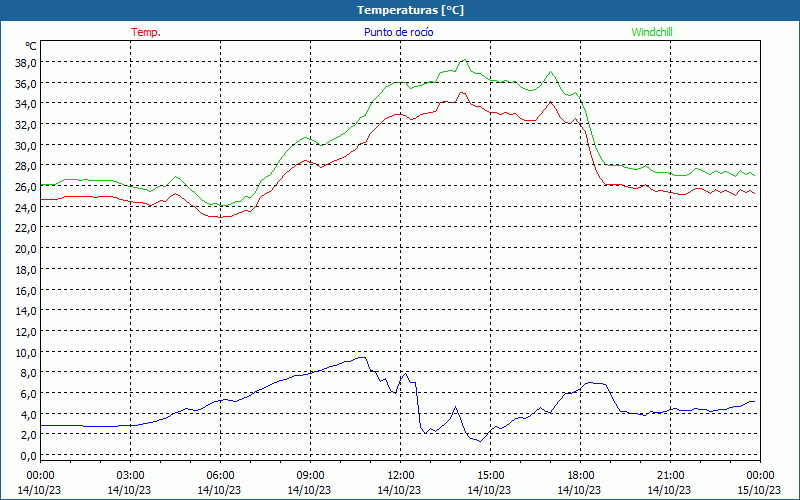The width and height of the screenshot is (800, 500).
Task: Click the 15/10/23 date label
Action: 759,490
